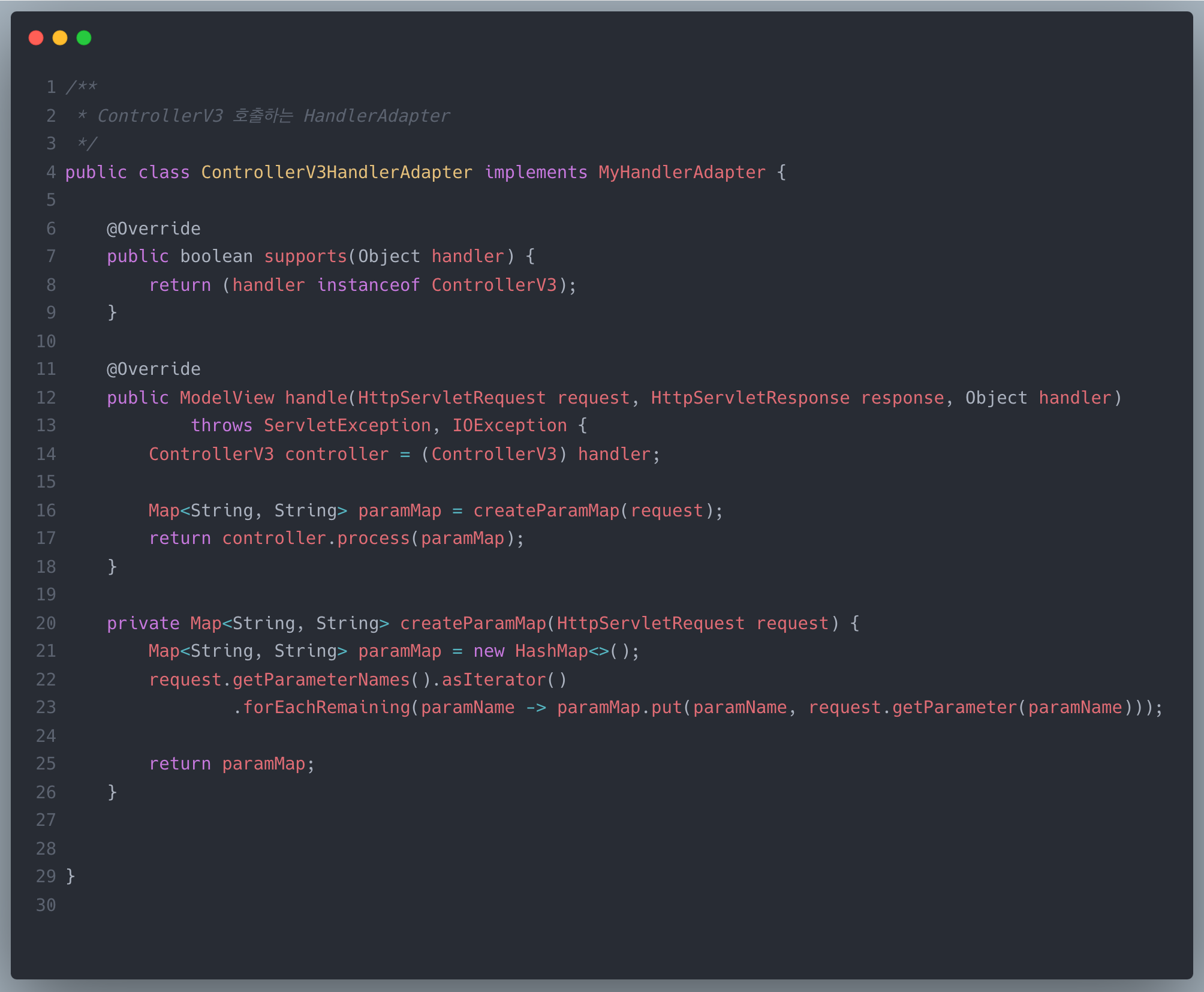The image size is (1204, 992).
Task: Click MyHandlerAdapter on the class declaration line
Action: click(682, 173)
